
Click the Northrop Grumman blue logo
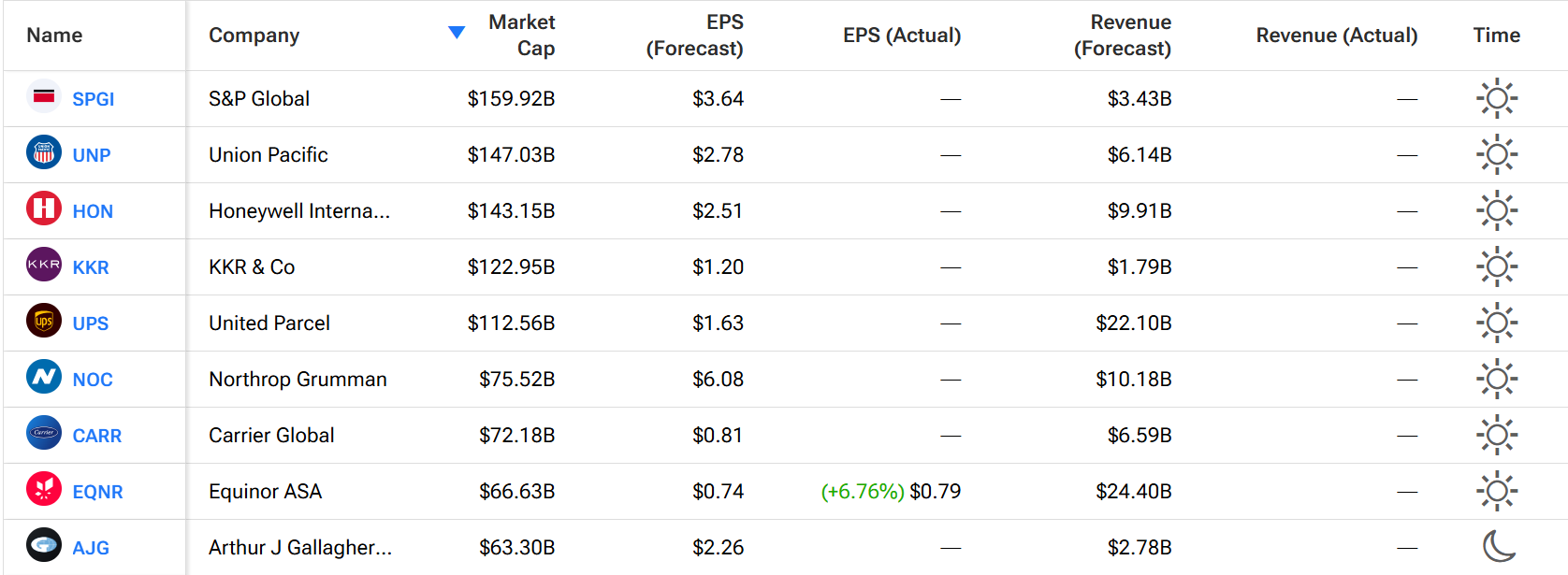click(44, 377)
